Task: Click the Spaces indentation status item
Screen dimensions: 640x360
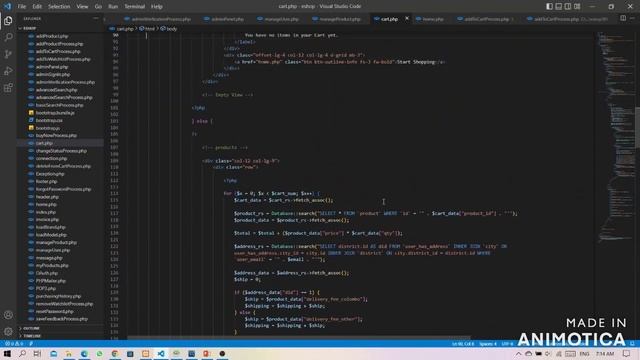Action: click(488, 344)
